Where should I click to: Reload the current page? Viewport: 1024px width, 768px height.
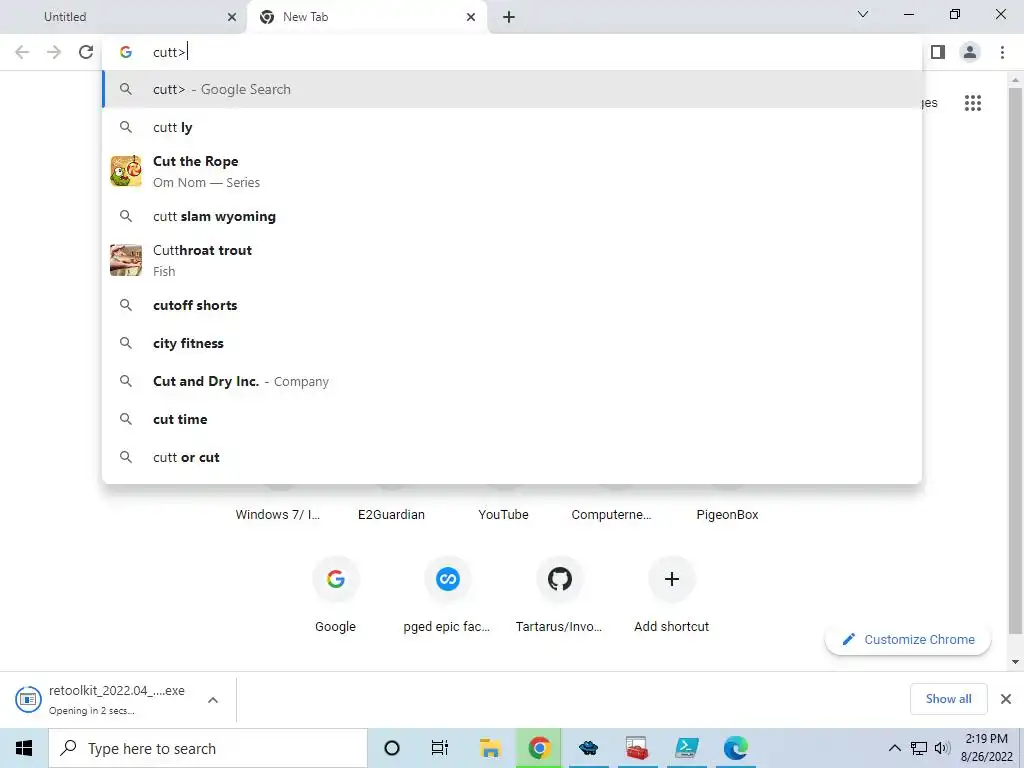point(86,52)
